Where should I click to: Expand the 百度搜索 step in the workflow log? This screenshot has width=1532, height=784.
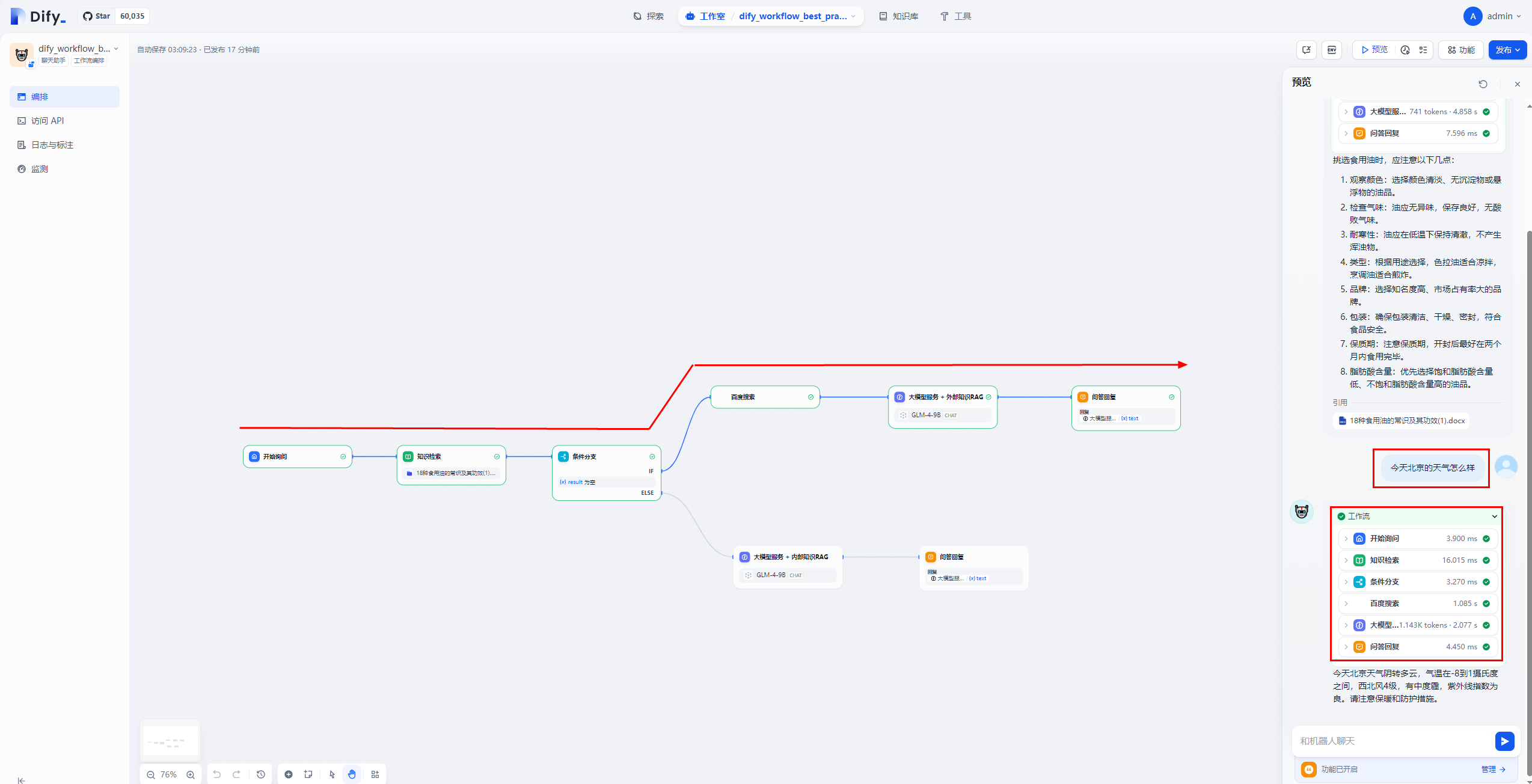click(x=1346, y=604)
